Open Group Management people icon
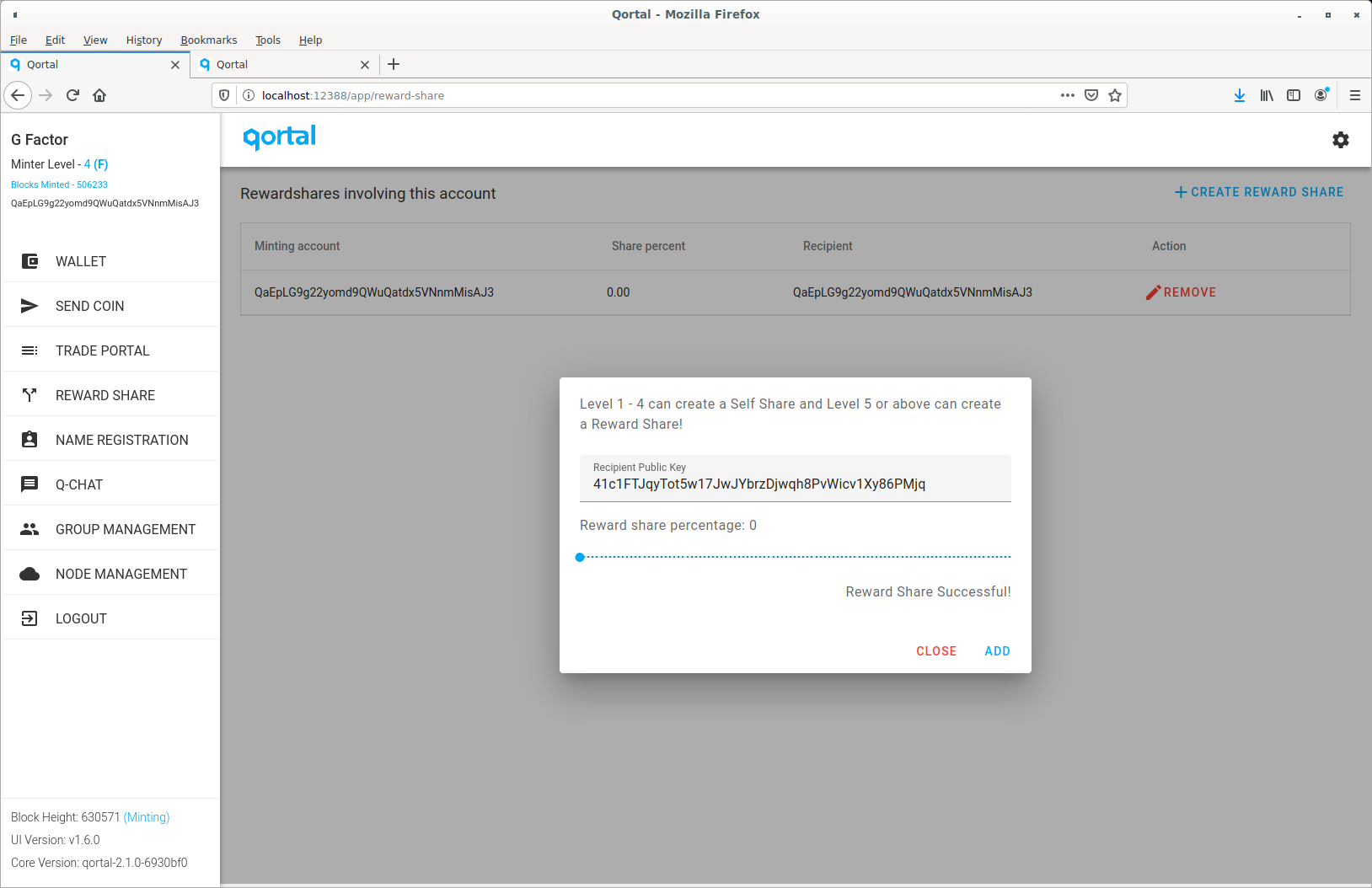The height and width of the screenshot is (888, 1372). (29, 529)
